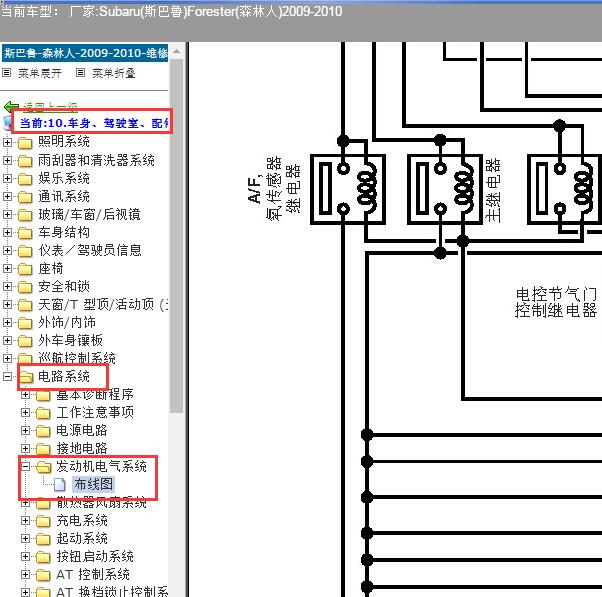Screen dimensions: 602x597
Task: Click the 充电系统 folder icon
Action: 43,521
